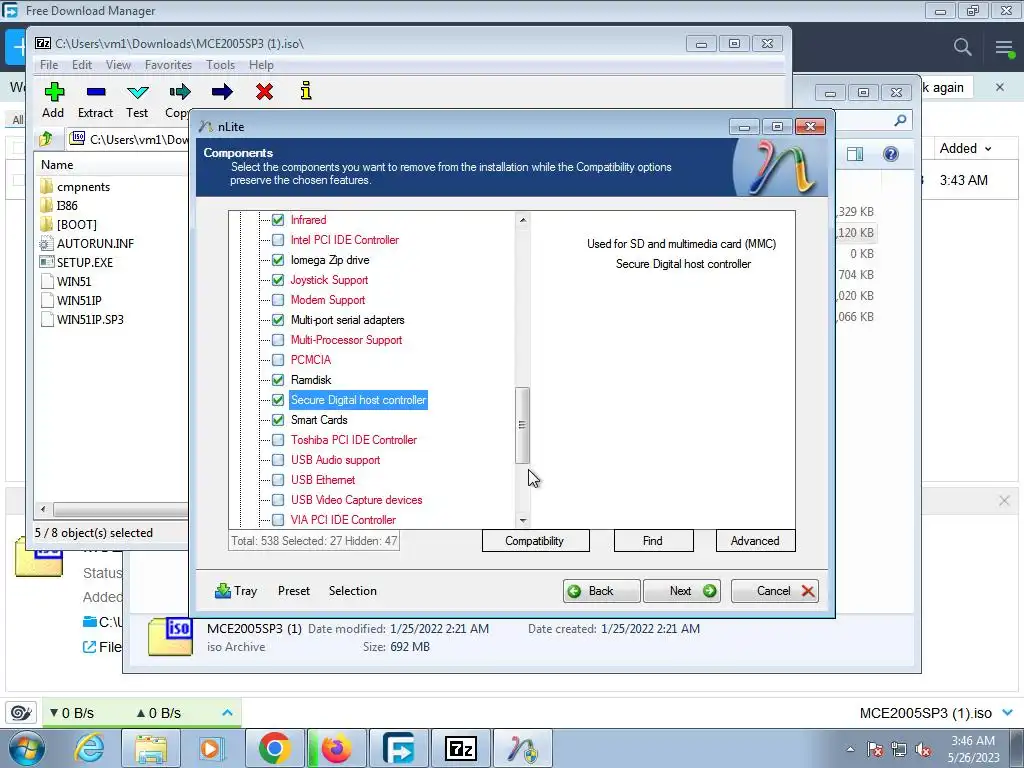
Task: Click the Extract icon in 7-Zip
Action: click(96, 91)
